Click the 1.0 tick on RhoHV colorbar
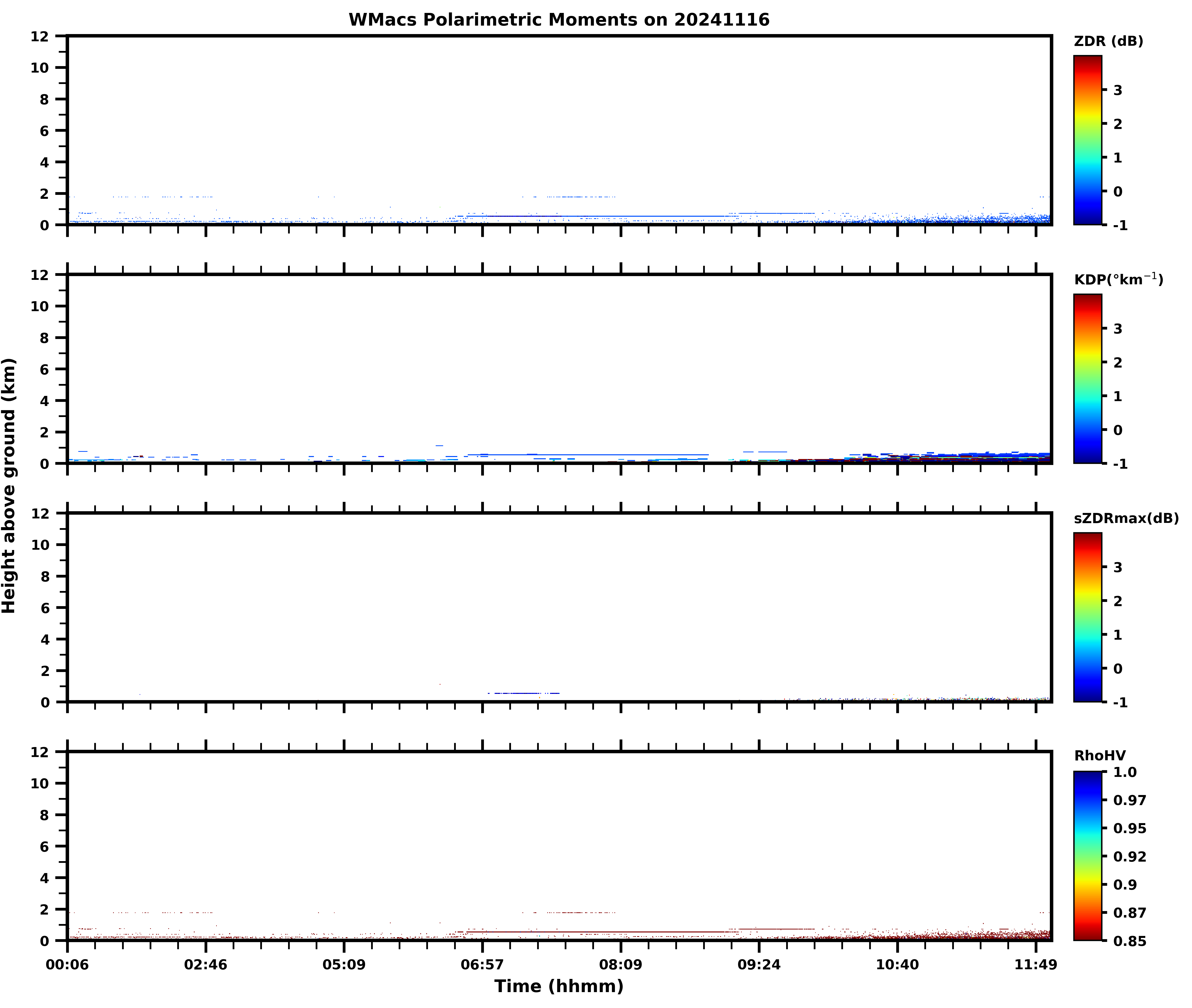 pos(1125,772)
